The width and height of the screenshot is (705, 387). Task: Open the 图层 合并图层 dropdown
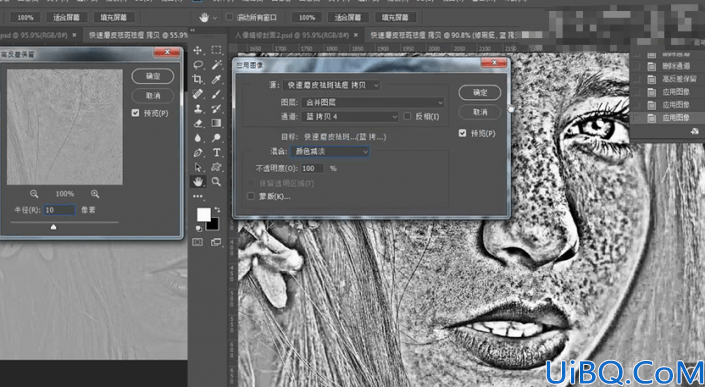point(373,102)
